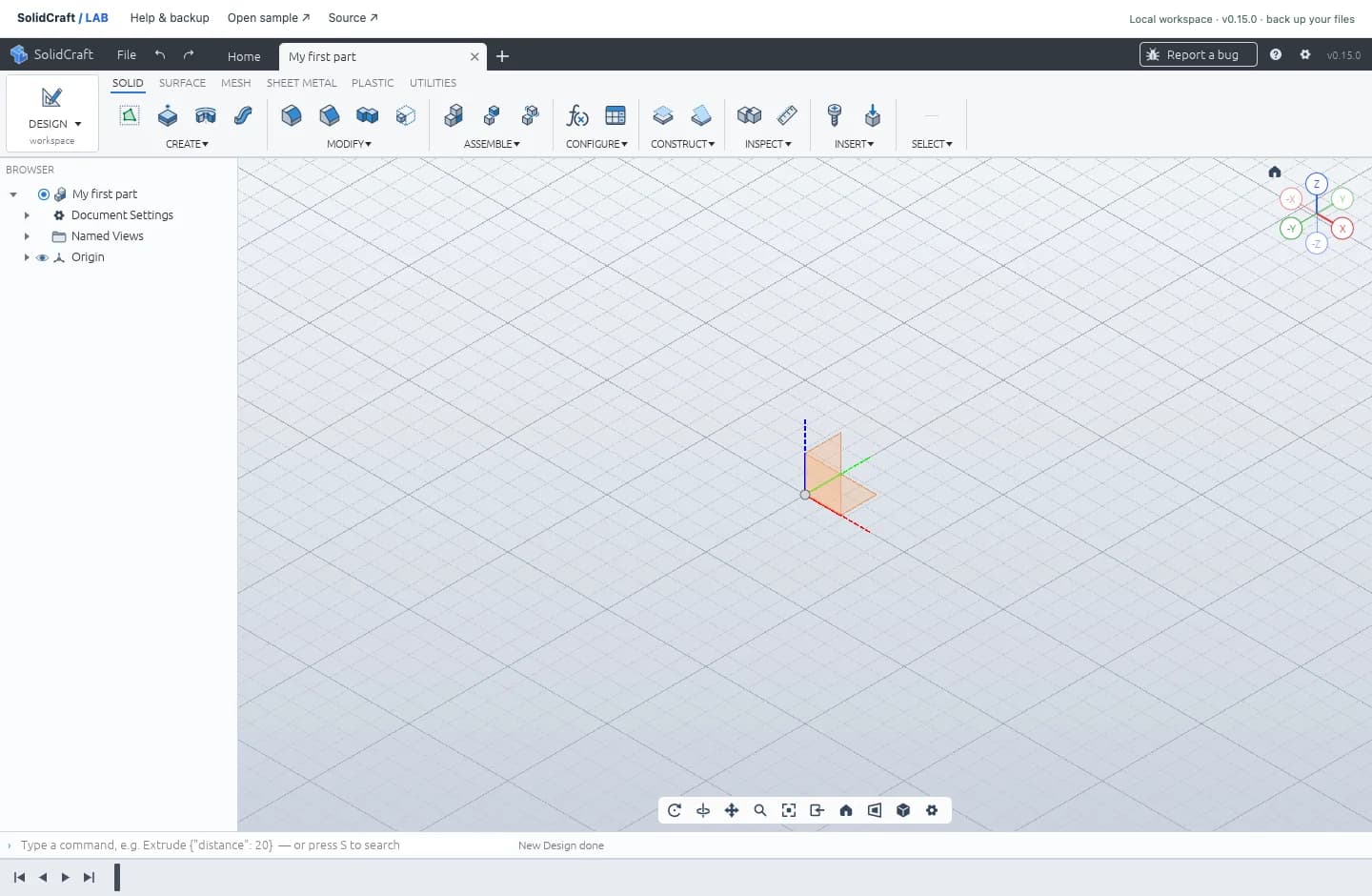Start the Orbit tool in navigation bar
This screenshot has width=1372, height=896.
pyautogui.click(x=675, y=810)
